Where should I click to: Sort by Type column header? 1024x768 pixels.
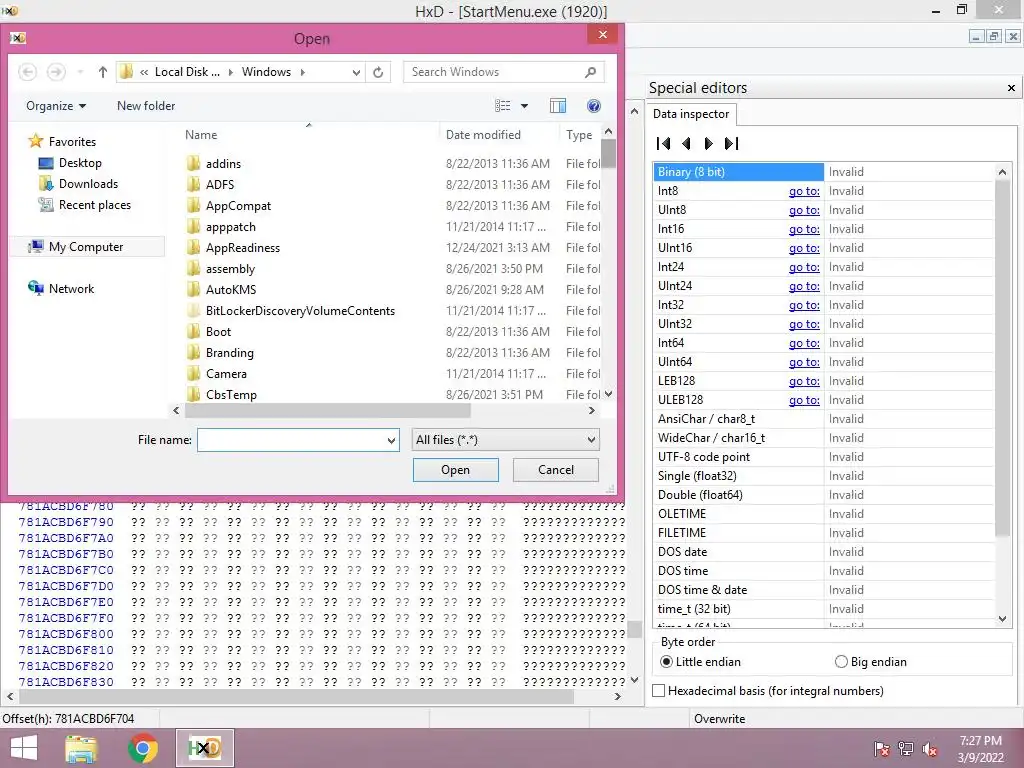click(x=579, y=135)
